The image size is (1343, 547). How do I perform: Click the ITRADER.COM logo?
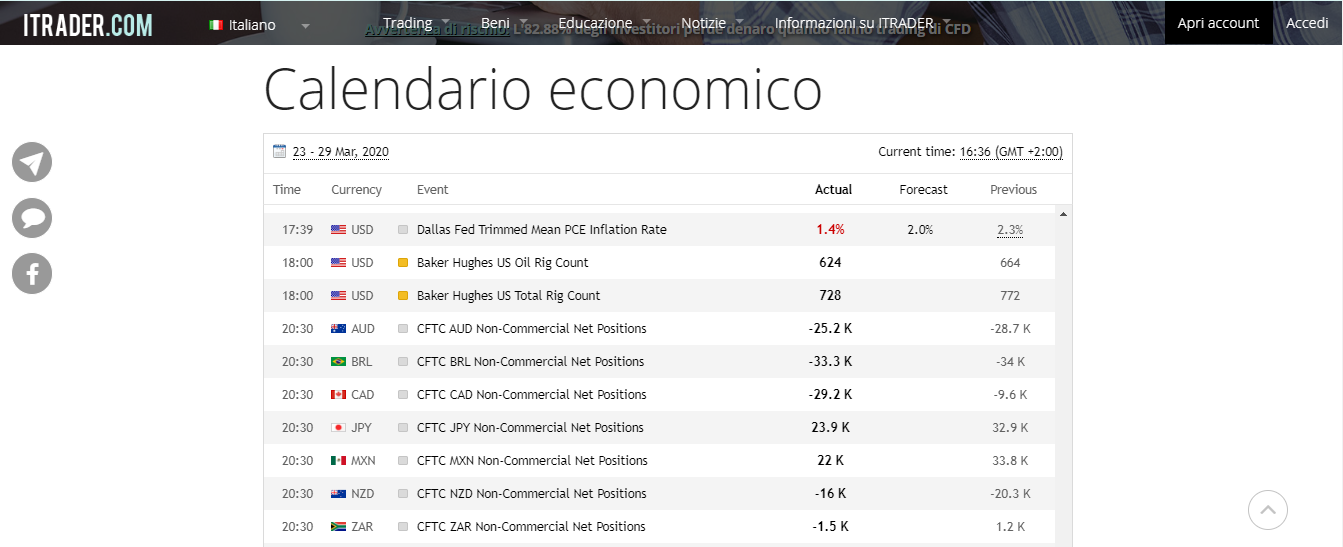(88, 24)
